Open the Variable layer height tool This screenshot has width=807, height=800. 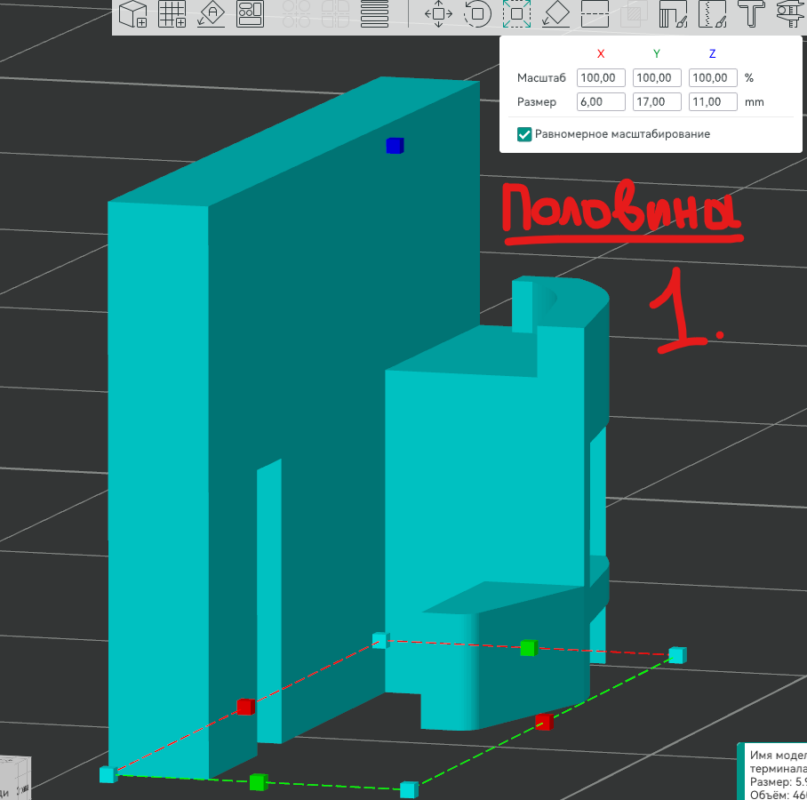click(374, 14)
